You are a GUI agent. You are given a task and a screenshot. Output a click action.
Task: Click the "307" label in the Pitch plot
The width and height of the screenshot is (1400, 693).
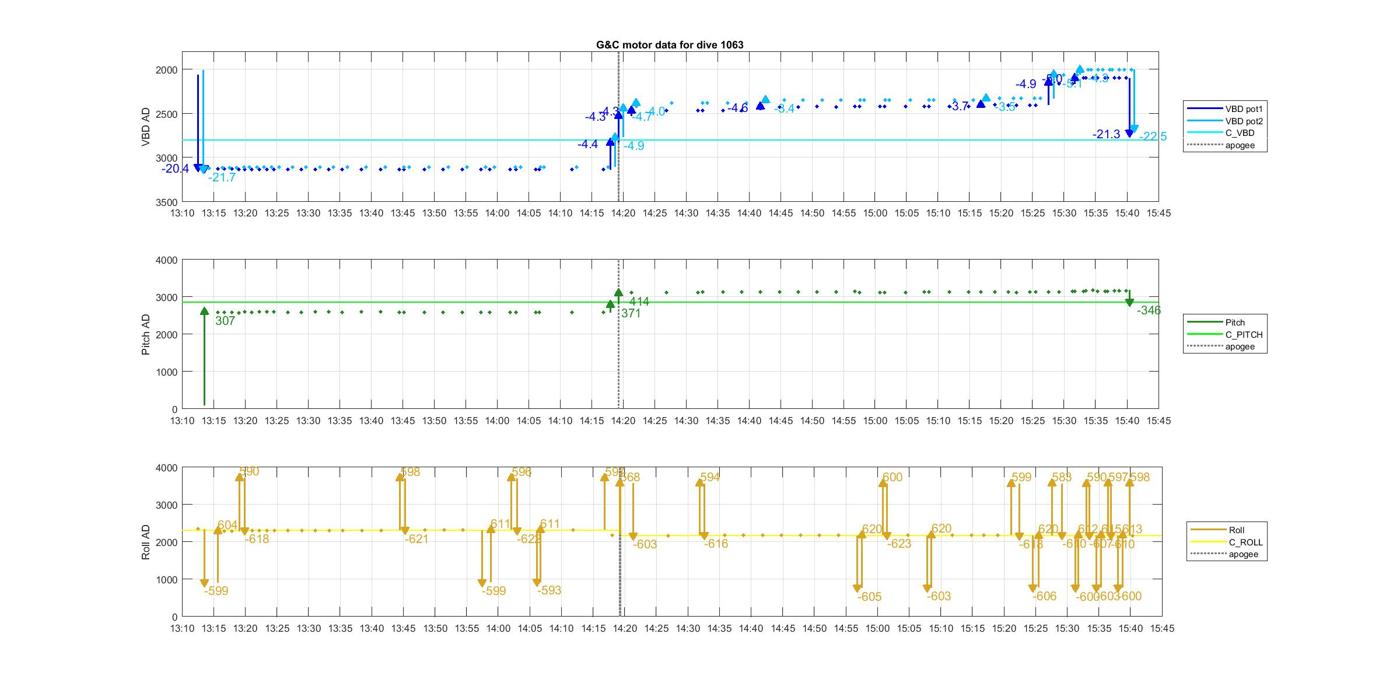pyautogui.click(x=225, y=321)
